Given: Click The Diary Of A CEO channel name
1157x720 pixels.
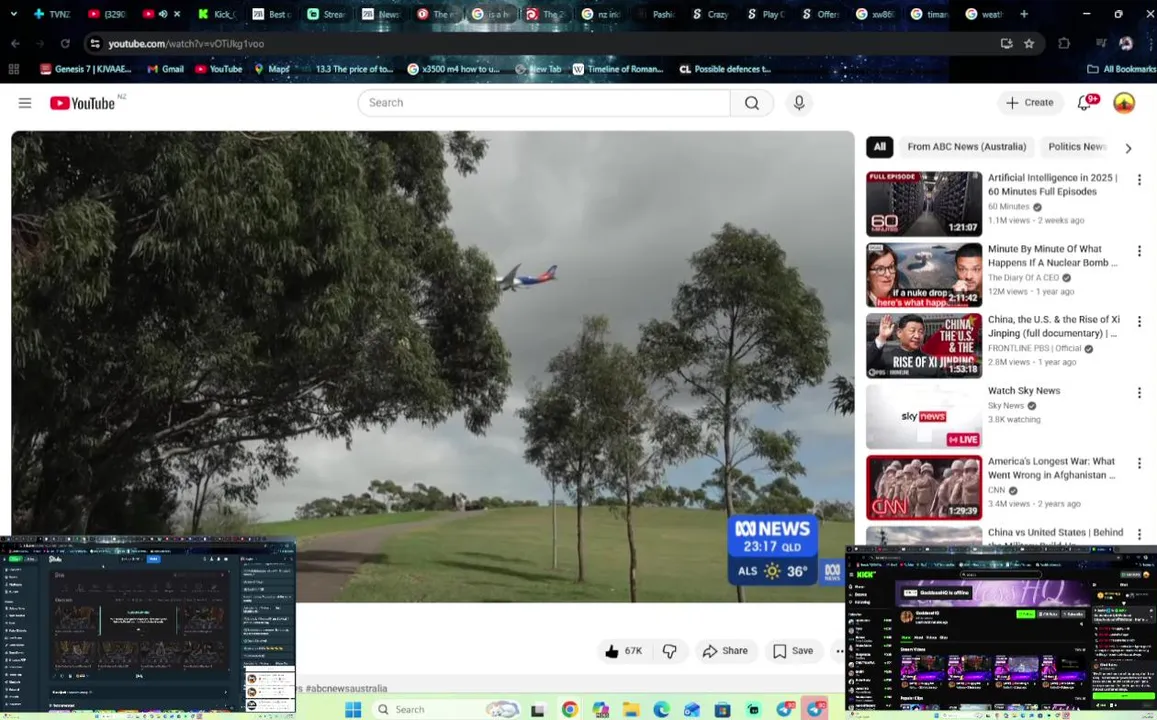Looking at the screenshot, I should click(1023, 278).
